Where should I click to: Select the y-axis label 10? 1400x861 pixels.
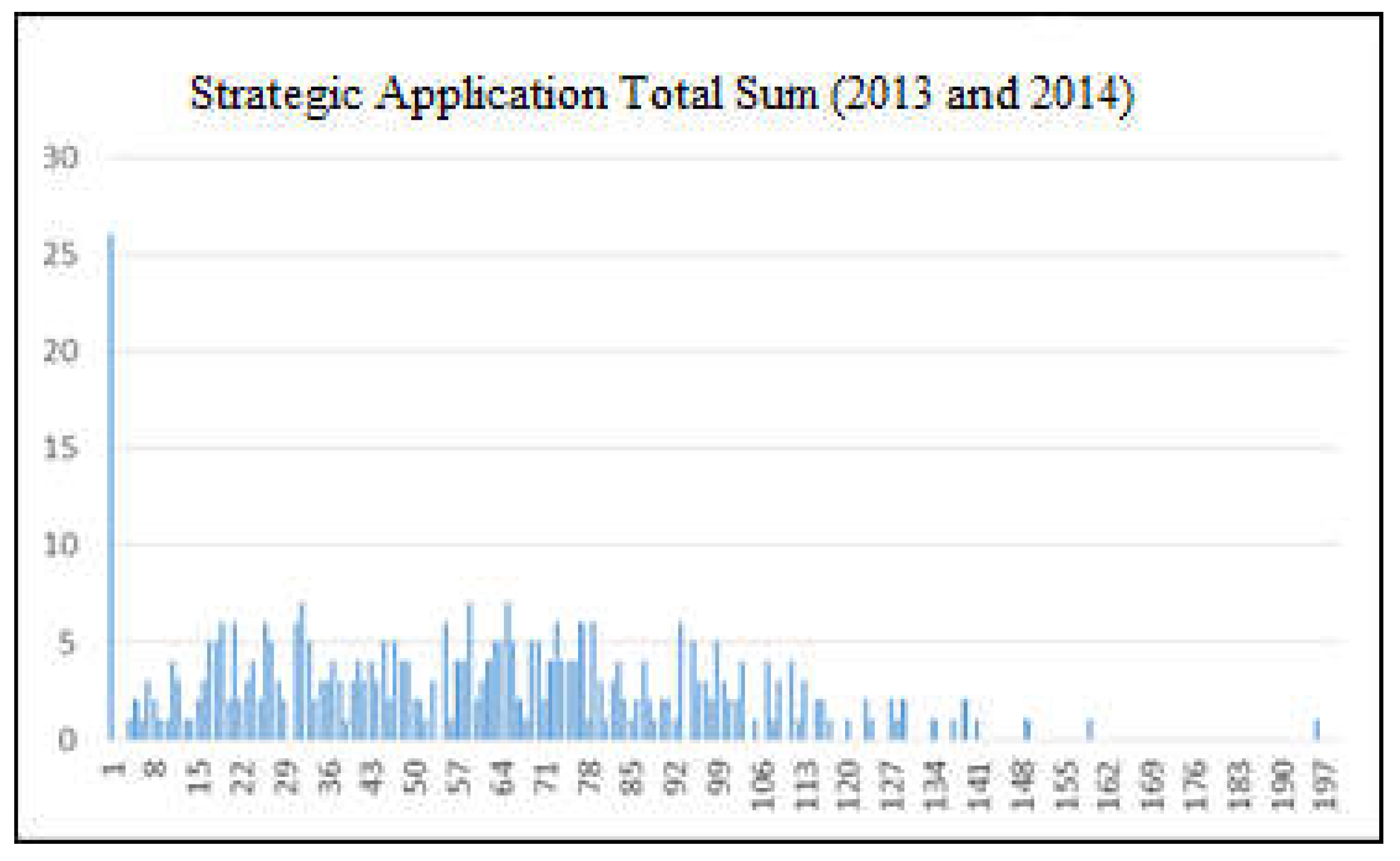click(x=61, y=545)
